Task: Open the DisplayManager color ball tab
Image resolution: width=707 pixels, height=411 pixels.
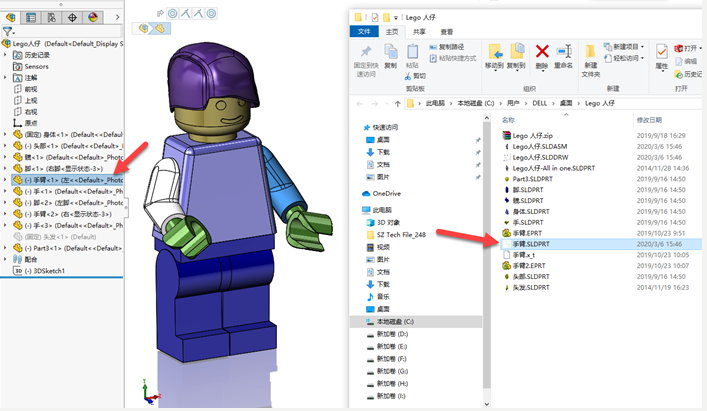Action: [x=93, y=18]
